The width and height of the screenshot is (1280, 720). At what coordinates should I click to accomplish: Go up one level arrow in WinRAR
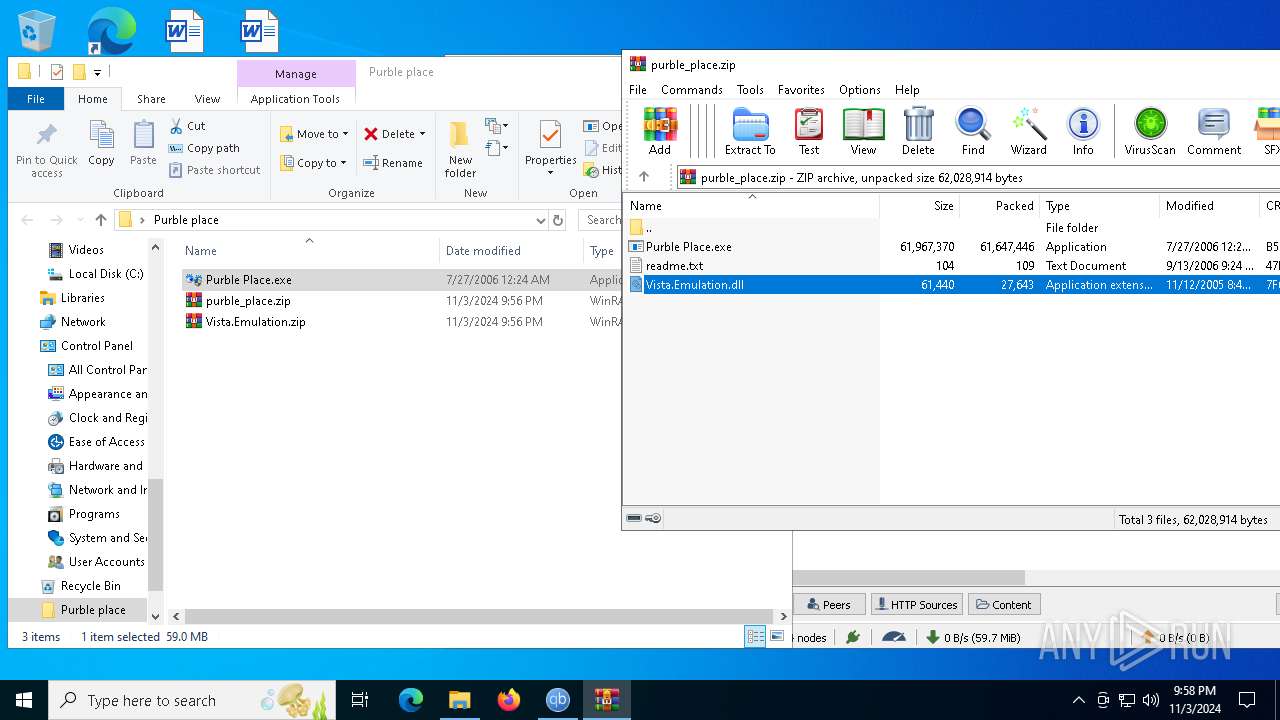pyautogui.click(x=644, y=177)
